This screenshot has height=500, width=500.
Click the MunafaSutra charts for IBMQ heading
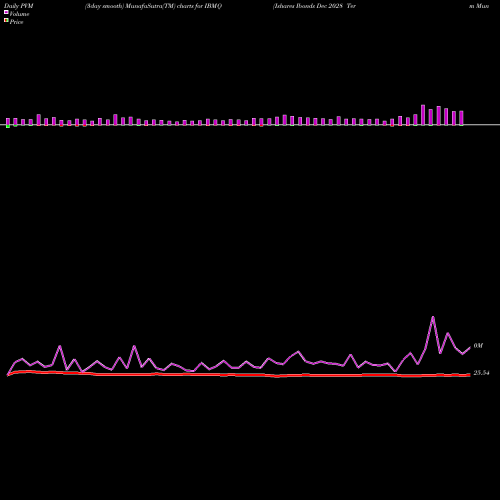[x=153, y=6]
